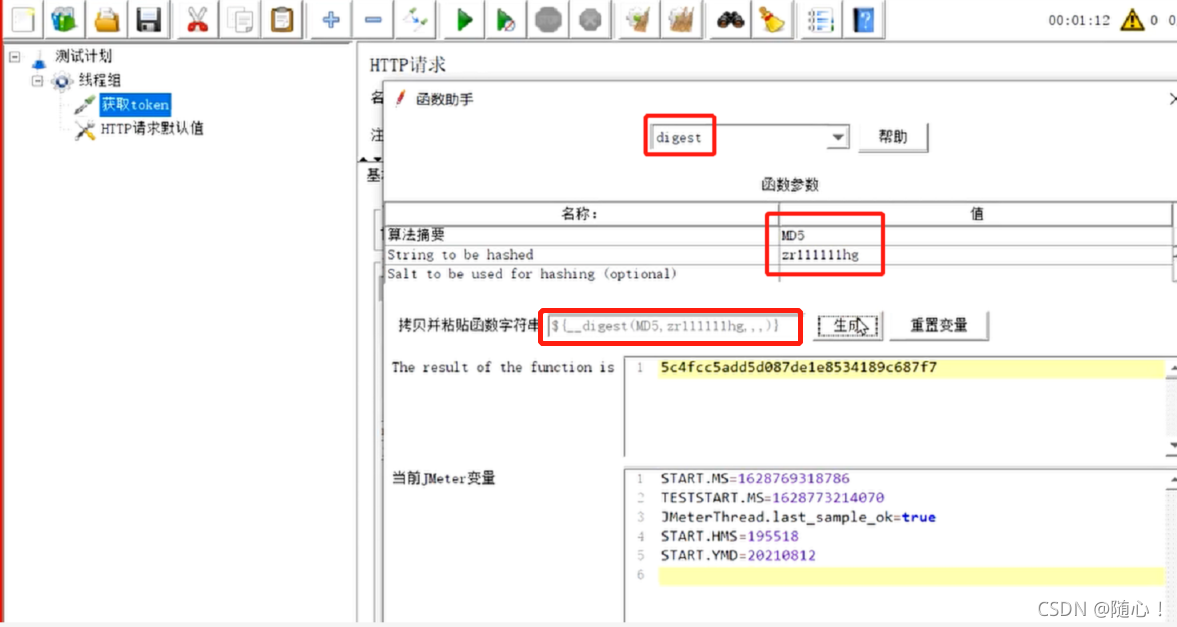The width and height of the screenshot is (1177, 627).
Task: Click the Clear All results icon
Action: coord(681,19)
